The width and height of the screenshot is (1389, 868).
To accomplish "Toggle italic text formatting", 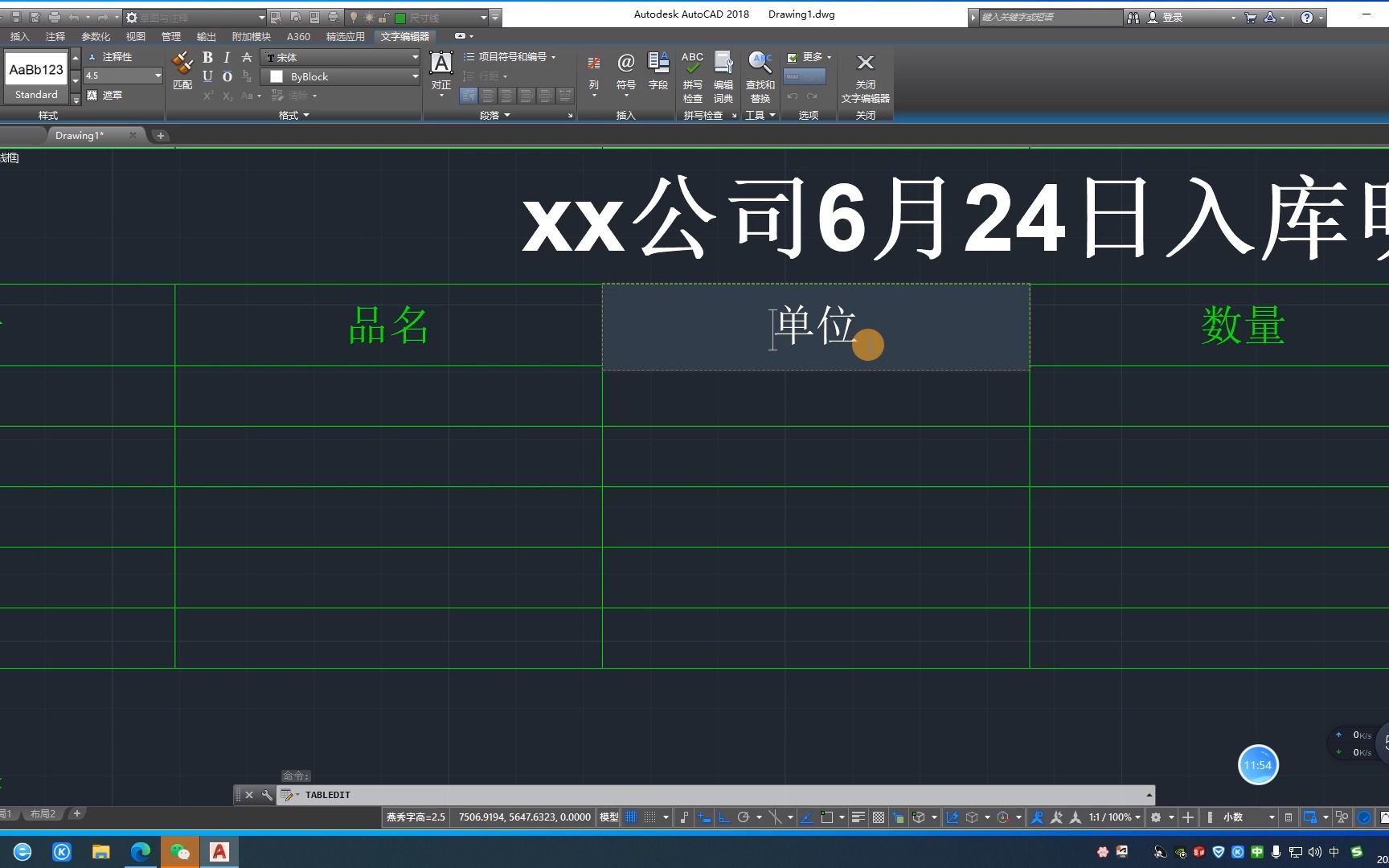I will pyautogui.click(x=227, y=58).
